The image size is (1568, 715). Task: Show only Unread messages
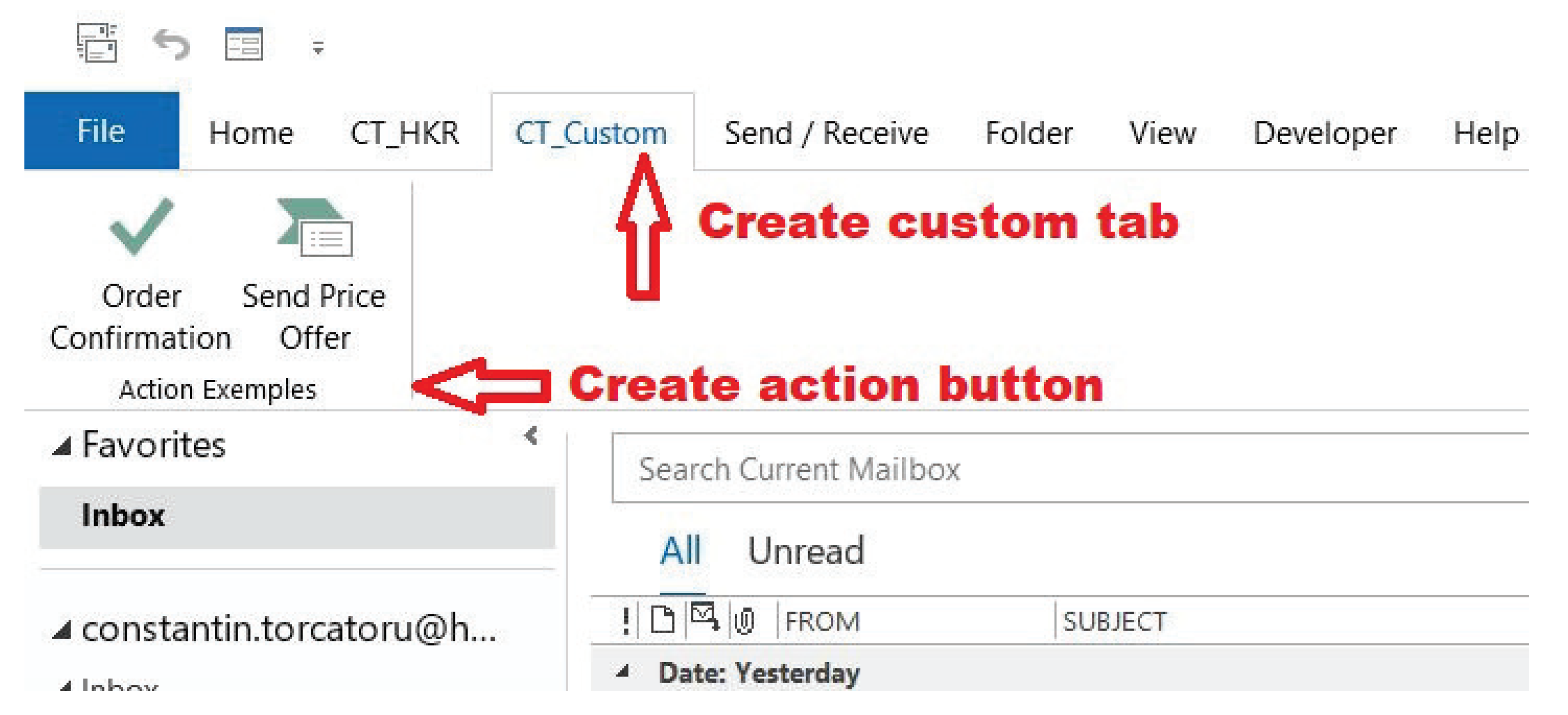pyautogui.click(x=805, y=551)
